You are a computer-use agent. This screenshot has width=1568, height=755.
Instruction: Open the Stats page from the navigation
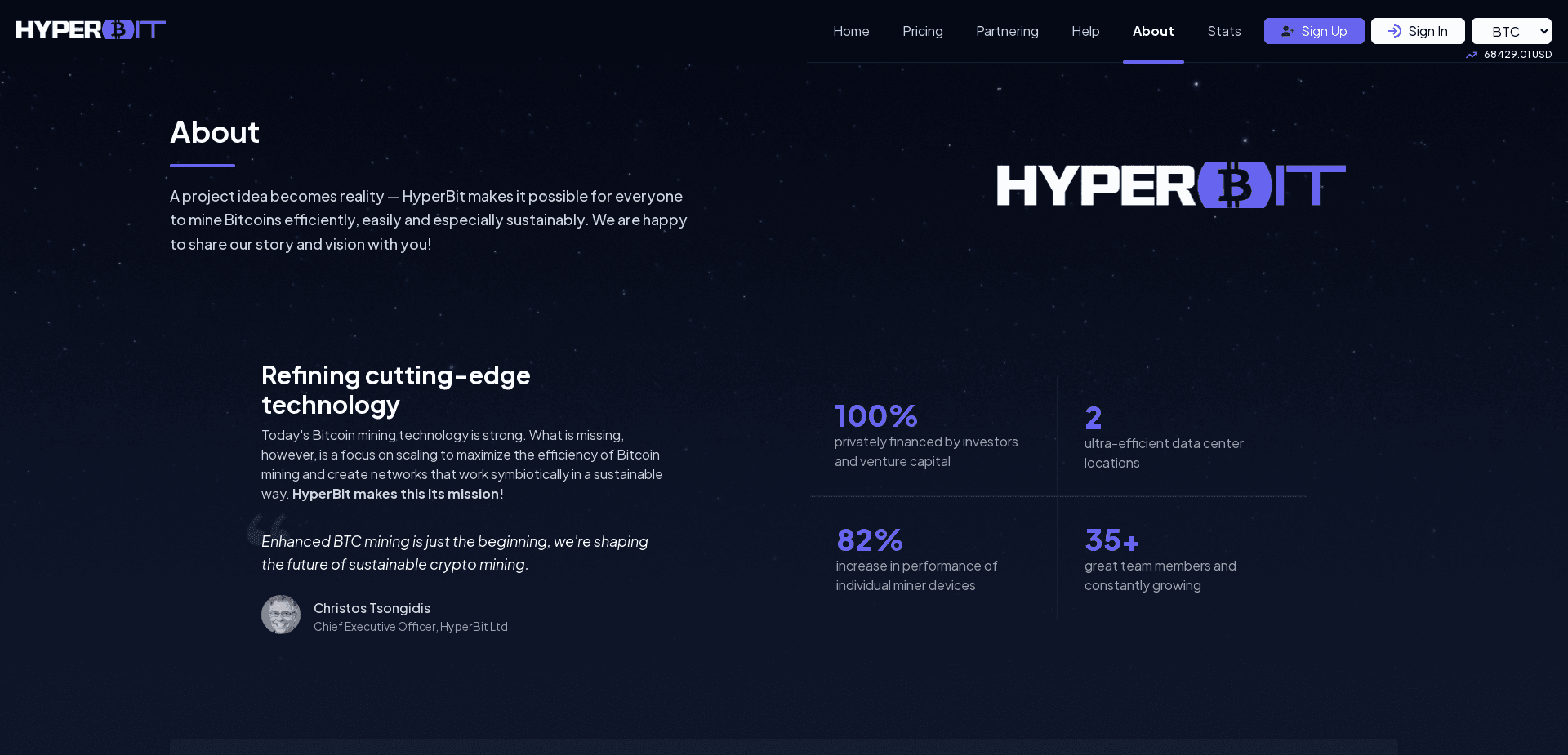[1223, 31]
